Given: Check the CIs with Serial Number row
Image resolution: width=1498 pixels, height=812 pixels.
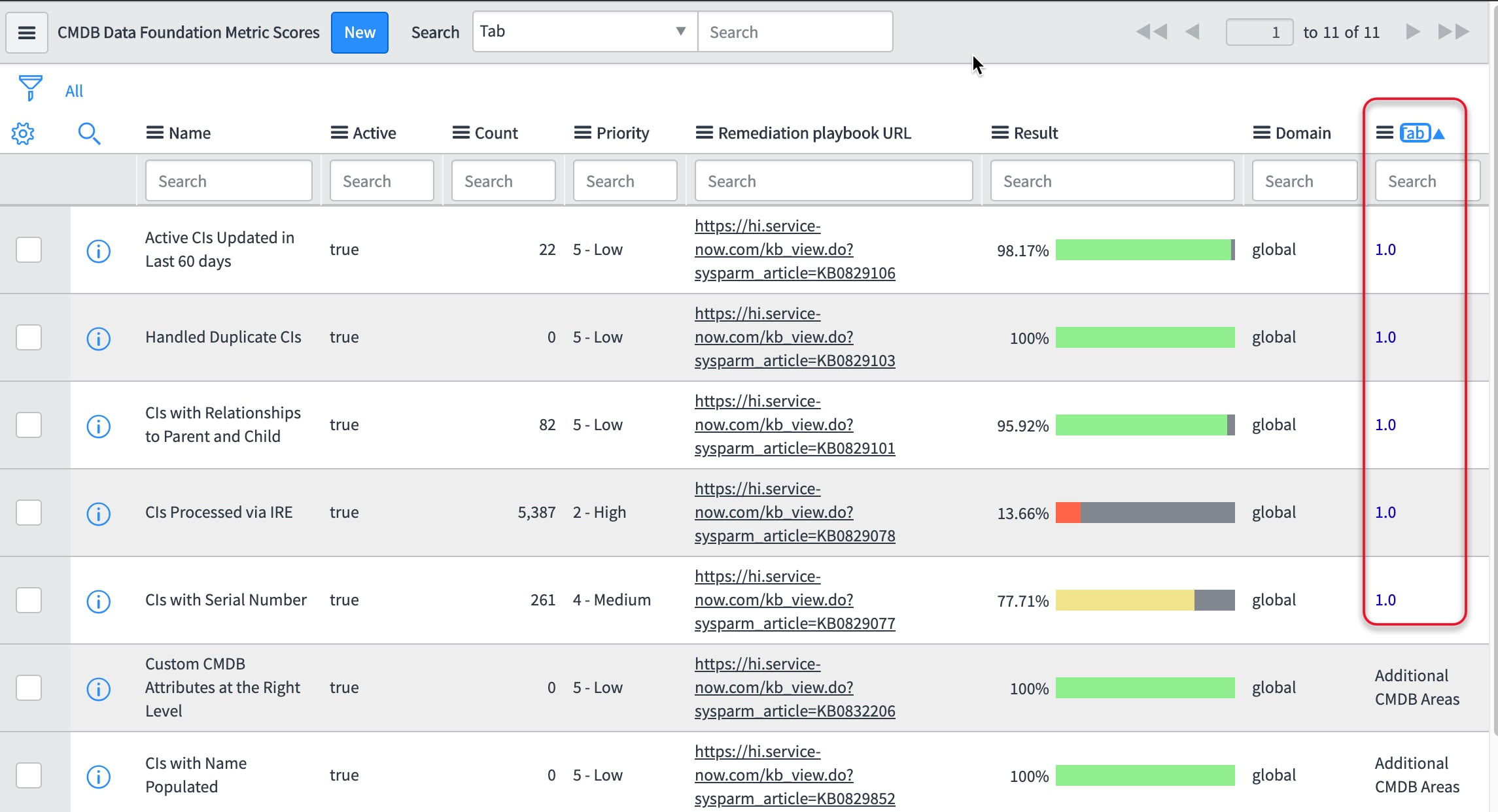Looking at the screenshot, I should point(29,600).
